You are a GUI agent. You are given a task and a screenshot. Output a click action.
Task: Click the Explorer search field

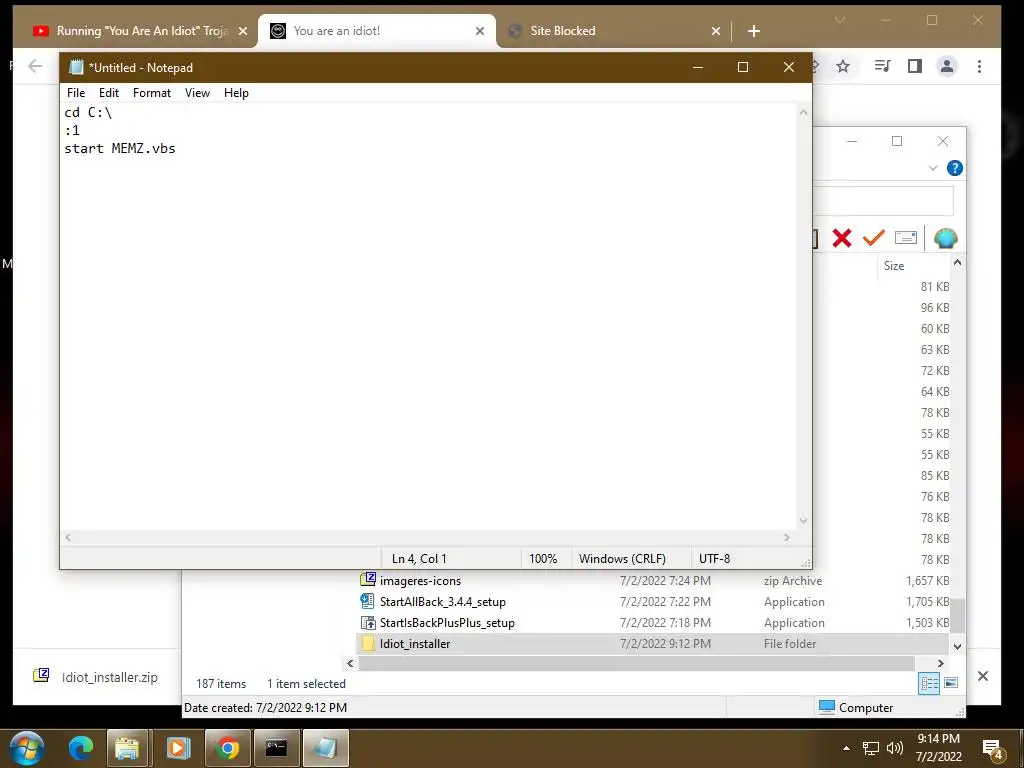tap(882, 201)
